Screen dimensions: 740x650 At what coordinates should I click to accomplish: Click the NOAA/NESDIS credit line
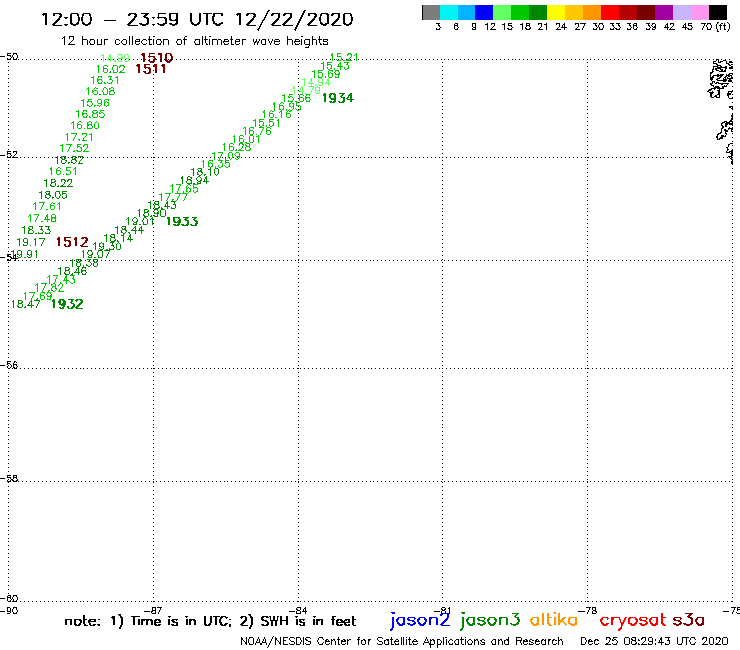coord(402,641)
